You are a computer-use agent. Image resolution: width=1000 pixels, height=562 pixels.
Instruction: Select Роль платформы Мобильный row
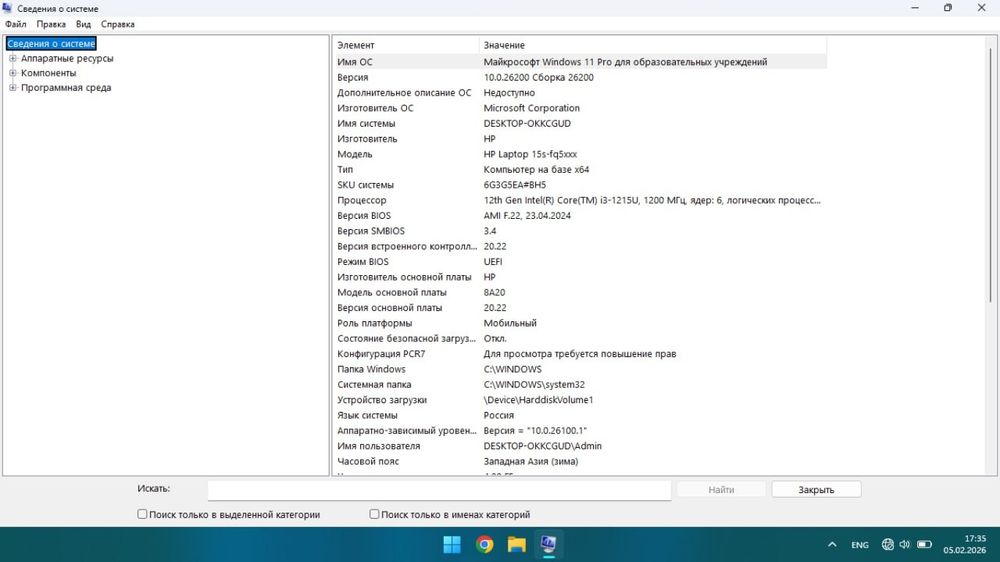[x=580, y=323]
